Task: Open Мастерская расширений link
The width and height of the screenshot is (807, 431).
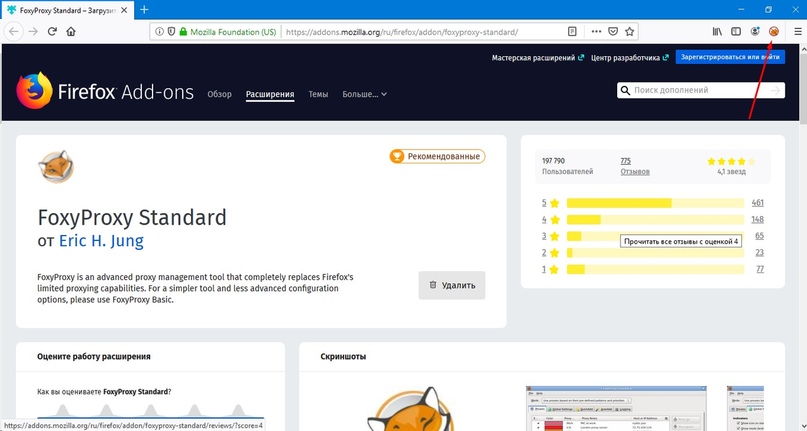Action: tap(537, 58)
